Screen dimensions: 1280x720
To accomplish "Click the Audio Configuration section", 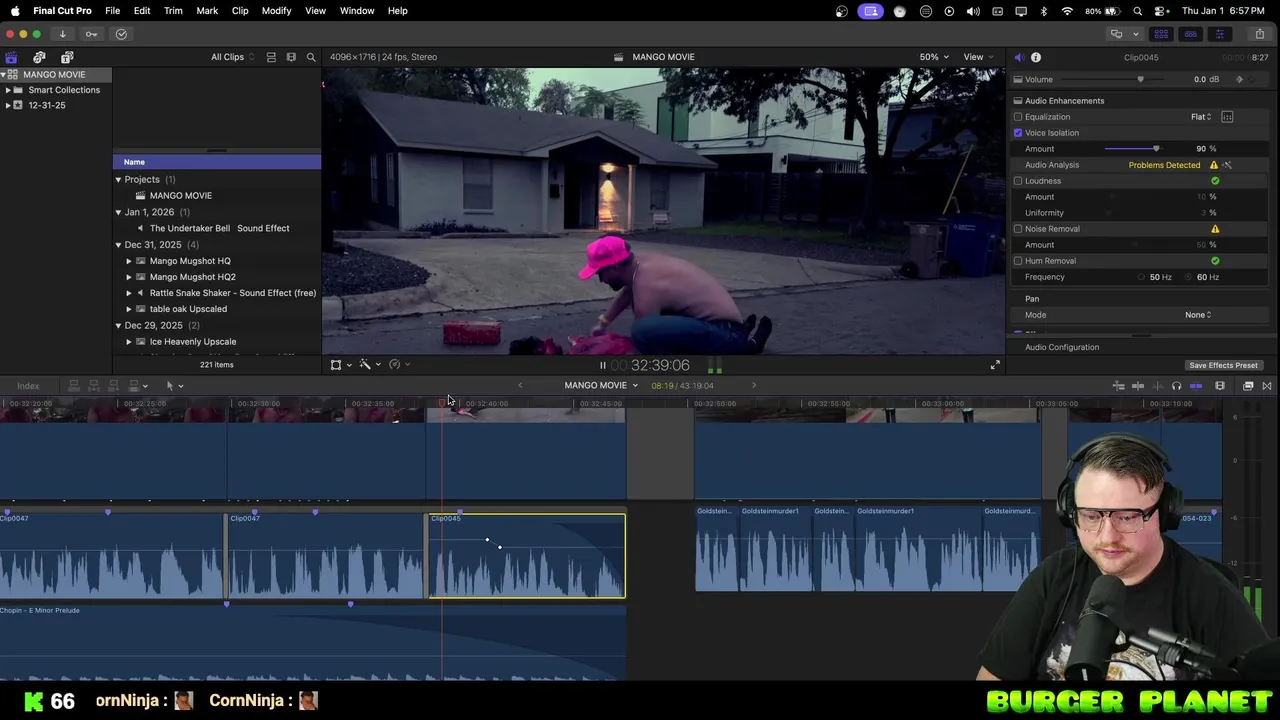I will tap(1062, 347).
